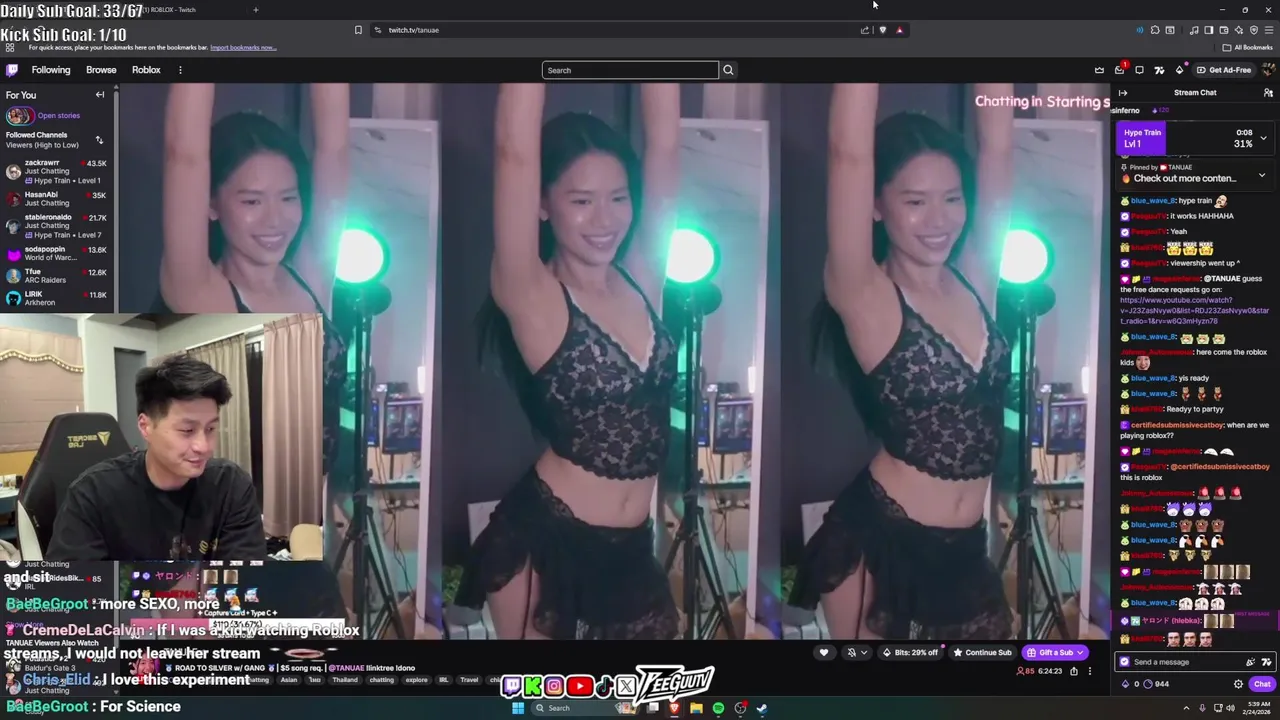Screen dimensions: 1280x720
Task: Bookmark this page icon in address bar
Action: (358, 30)
